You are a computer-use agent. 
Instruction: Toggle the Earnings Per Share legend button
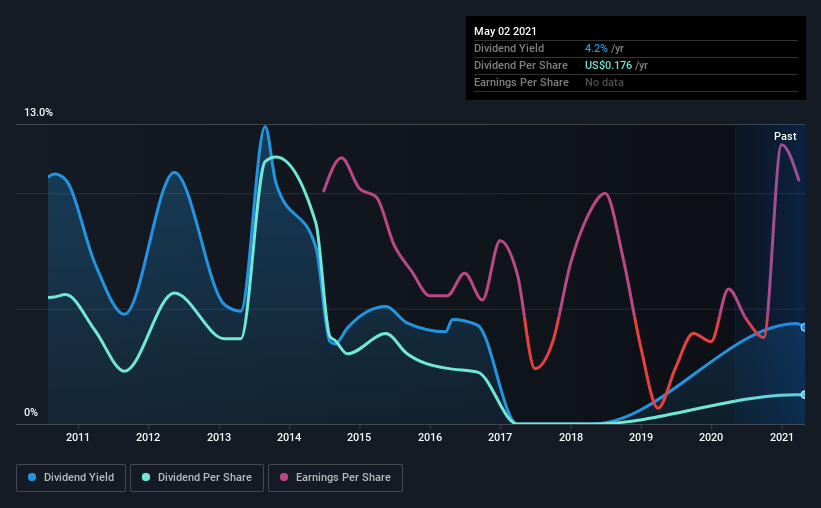[x=335, y=478]
